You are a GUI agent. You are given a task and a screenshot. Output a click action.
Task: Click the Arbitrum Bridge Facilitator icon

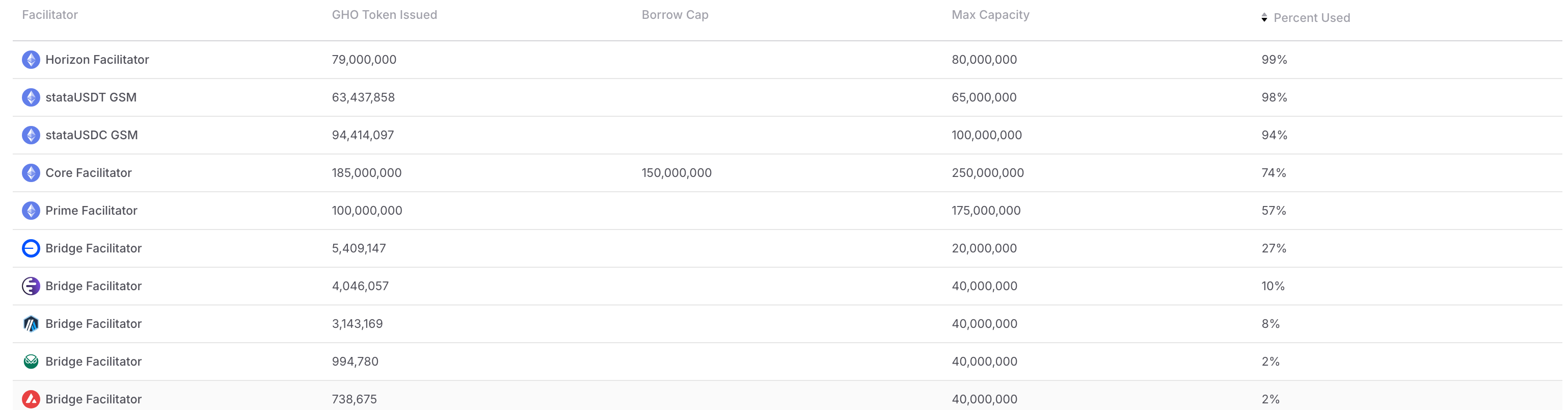(x=31, y=324)
